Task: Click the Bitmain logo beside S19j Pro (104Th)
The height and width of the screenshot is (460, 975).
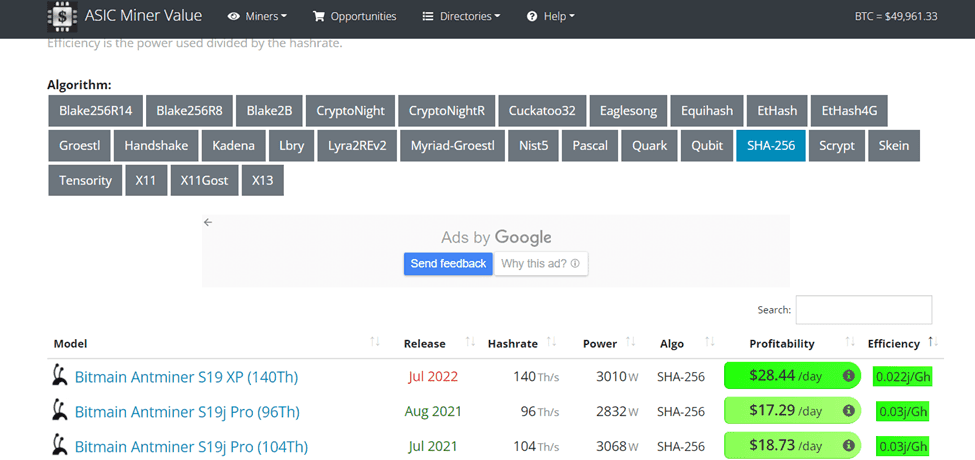Action: [x=60, y=445]
